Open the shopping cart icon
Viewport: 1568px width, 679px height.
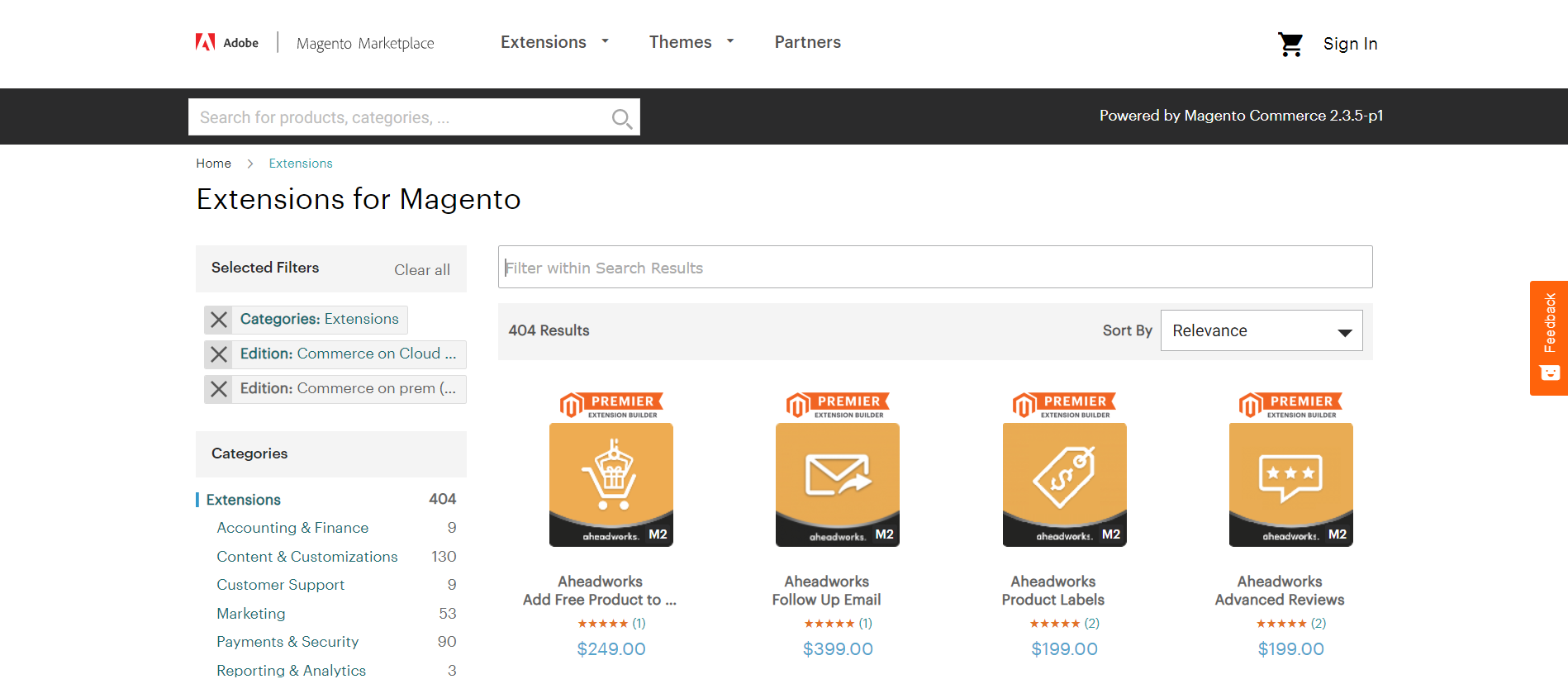1290,44
